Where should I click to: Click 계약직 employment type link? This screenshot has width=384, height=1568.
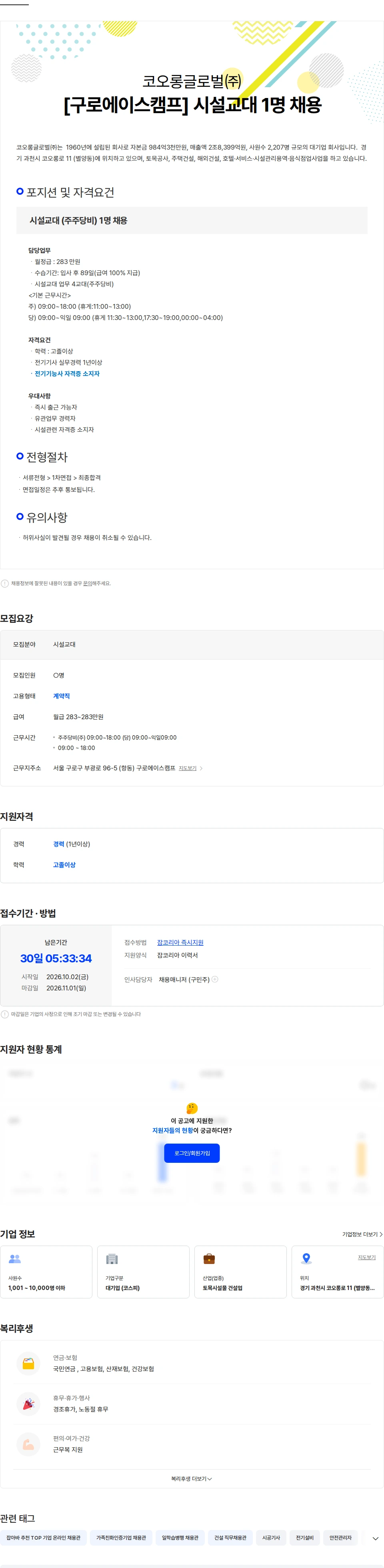coord(62,696)
